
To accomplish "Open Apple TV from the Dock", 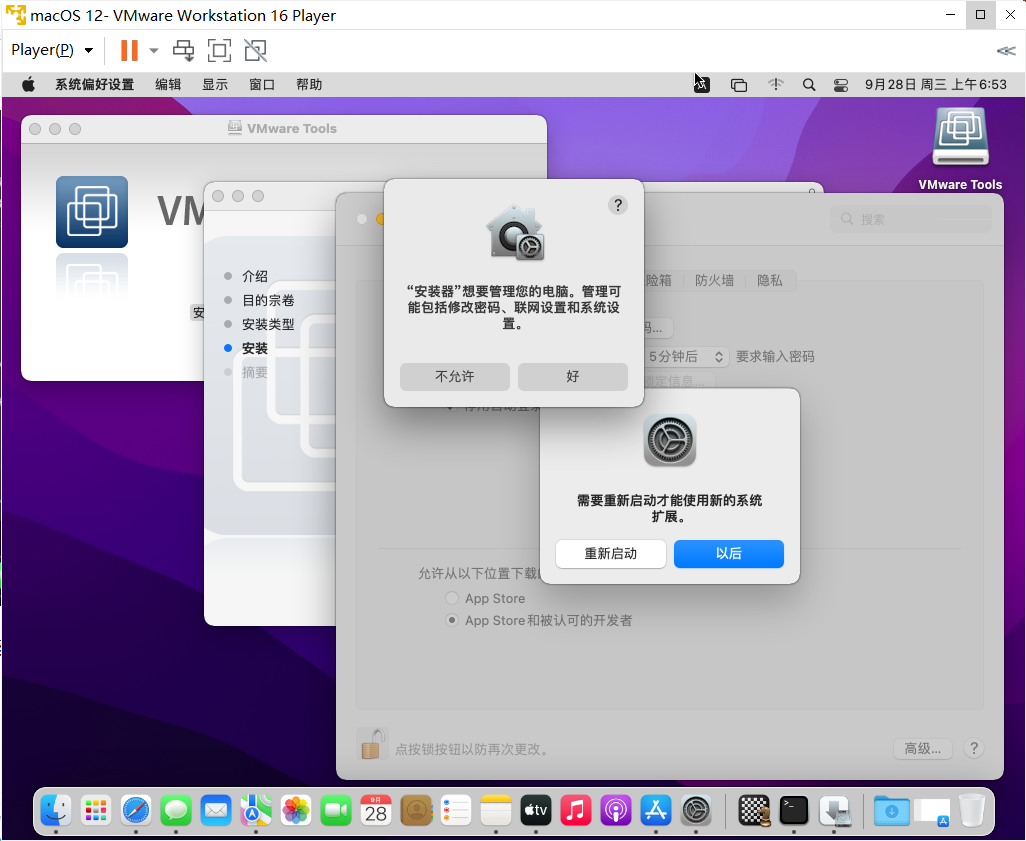I will (536, 810).
